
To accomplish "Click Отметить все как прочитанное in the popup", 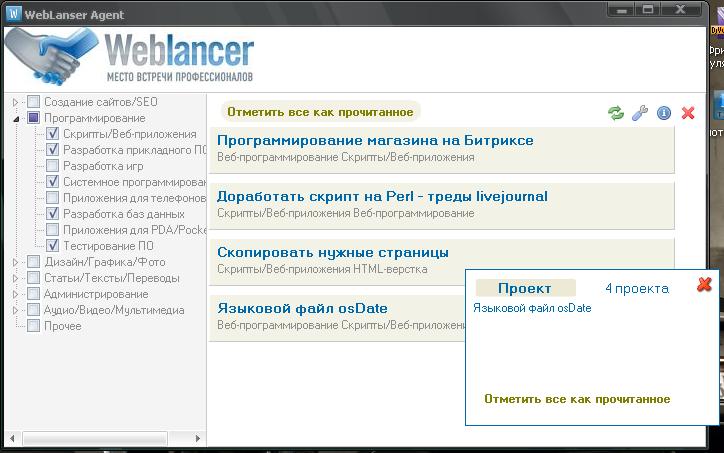I will point(577,399).
